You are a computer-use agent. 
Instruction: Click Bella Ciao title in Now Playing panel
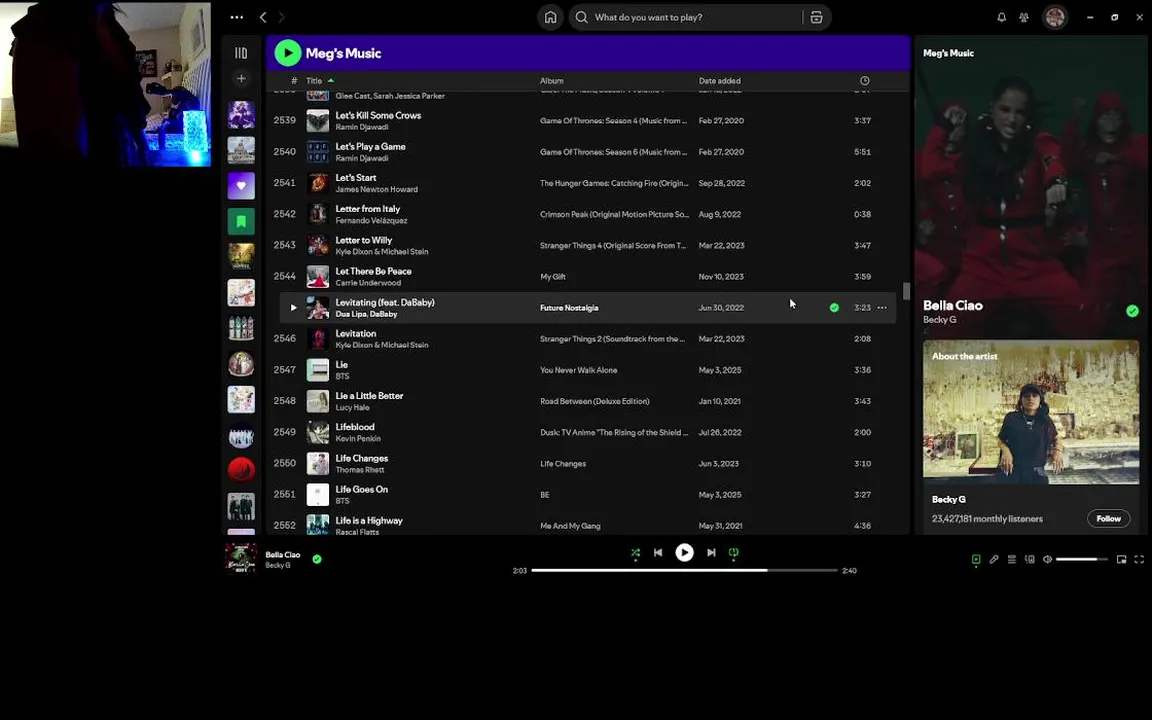953,306
